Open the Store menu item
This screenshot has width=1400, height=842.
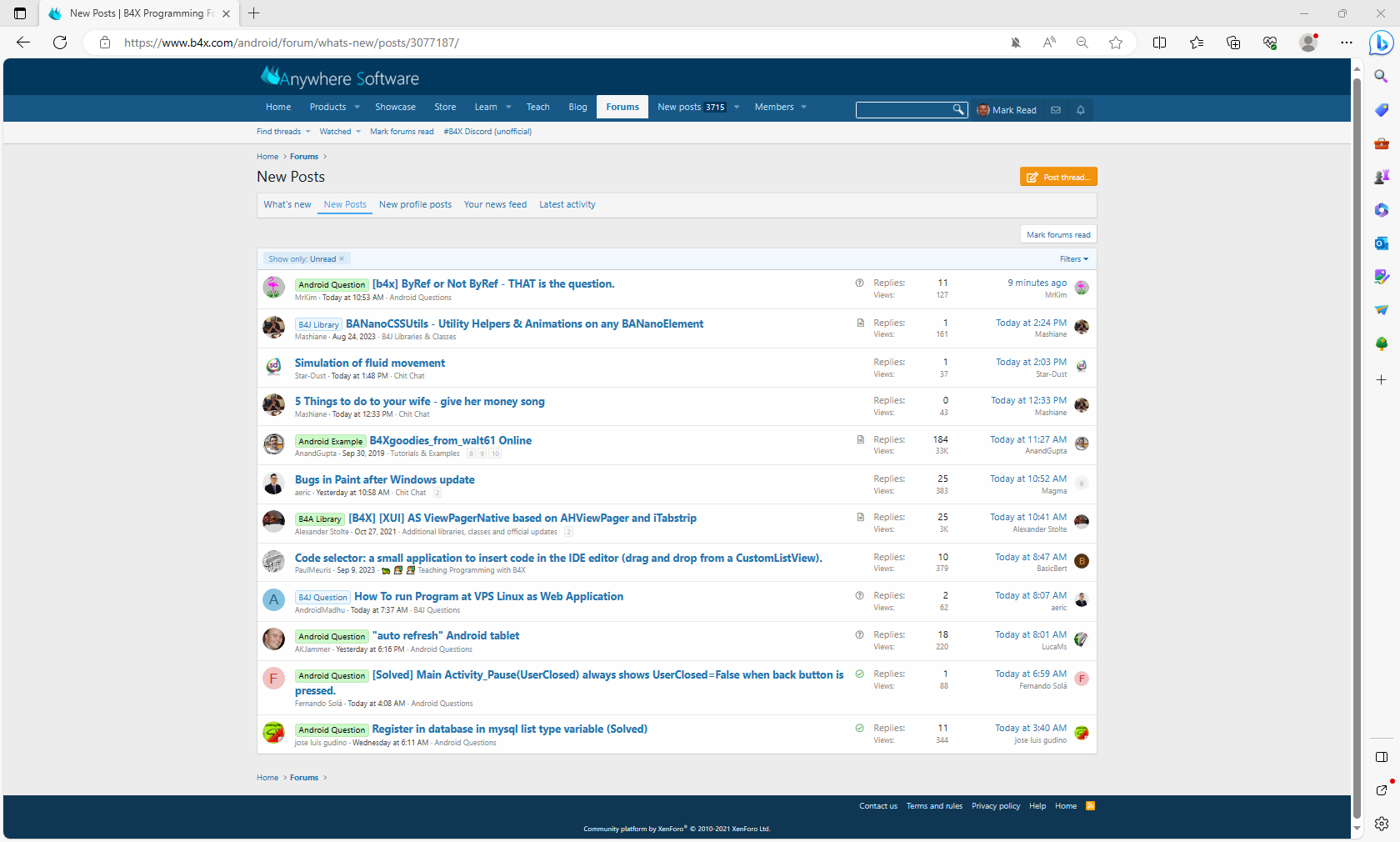point(445,107)
